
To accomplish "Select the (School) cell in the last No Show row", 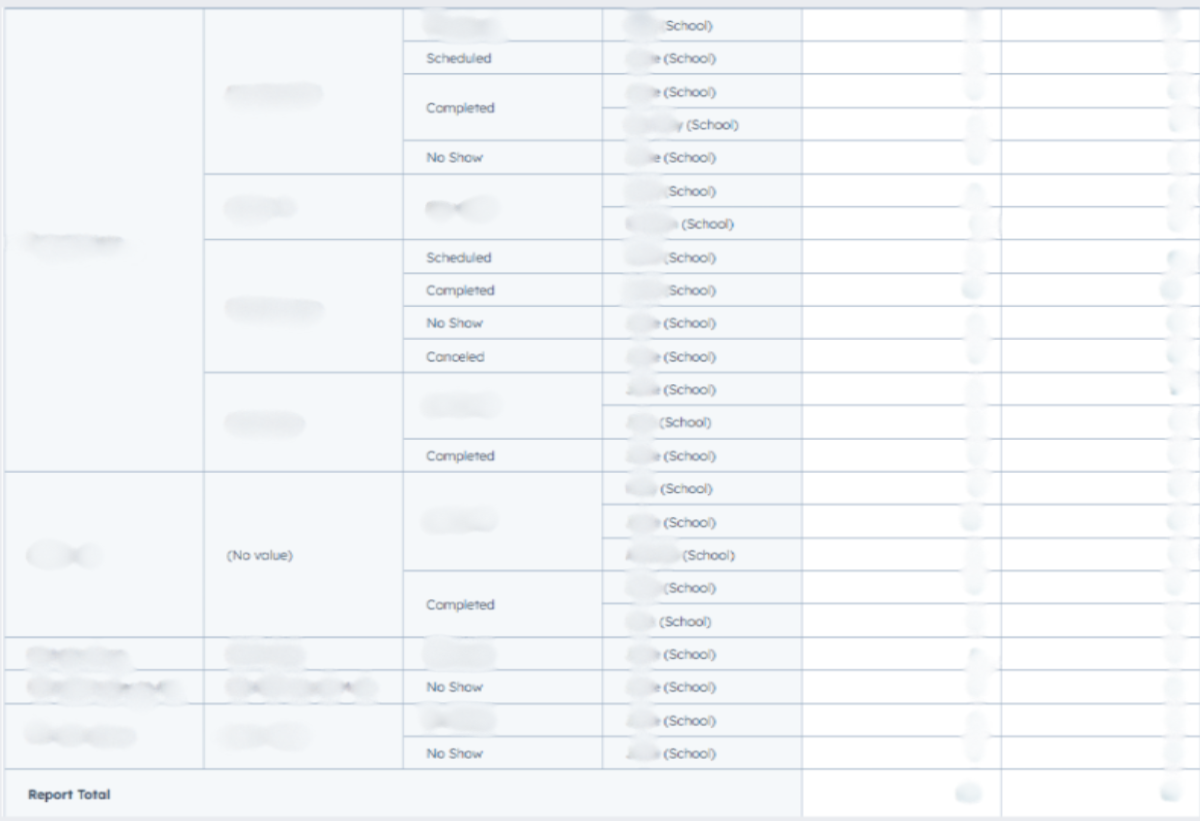I will coord(688,753).
